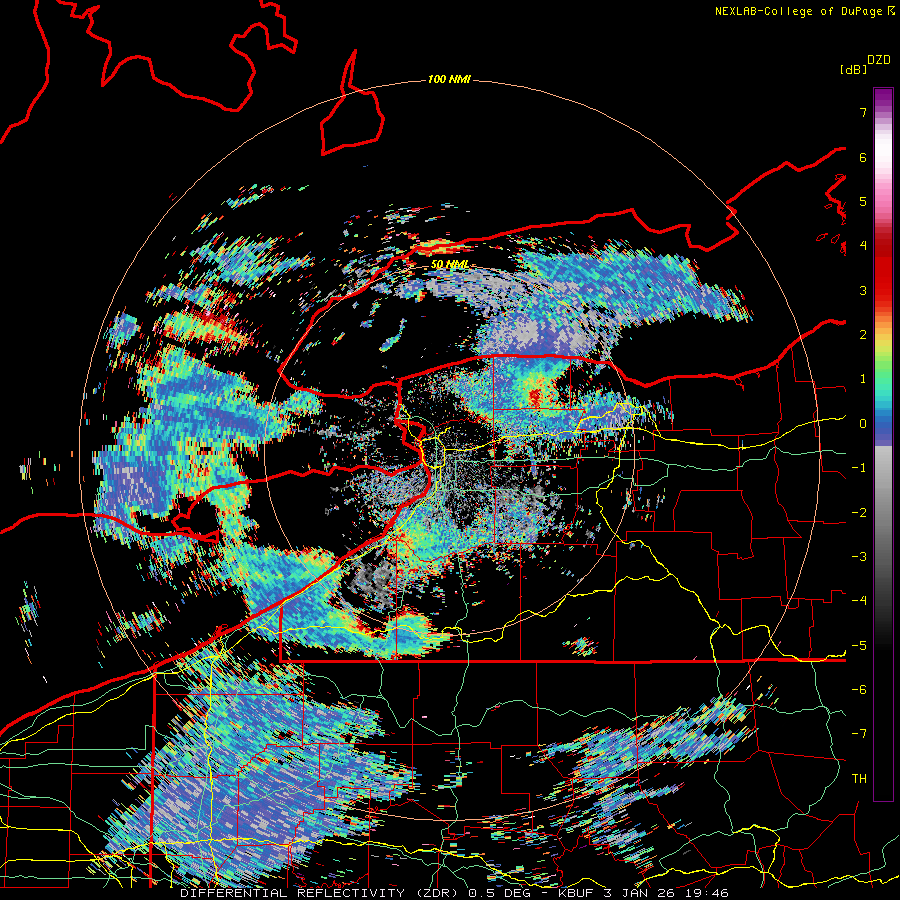
Task: Click the 4 value on the scale
Action: coord(863,246)
